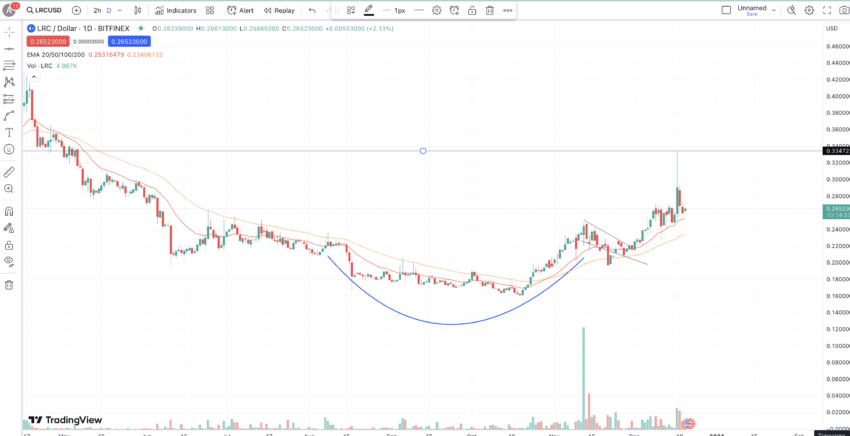Image resolution: width=850 pixels, height=436 pixels.
Task: Open the Replay mode
Action: point(279,10)
